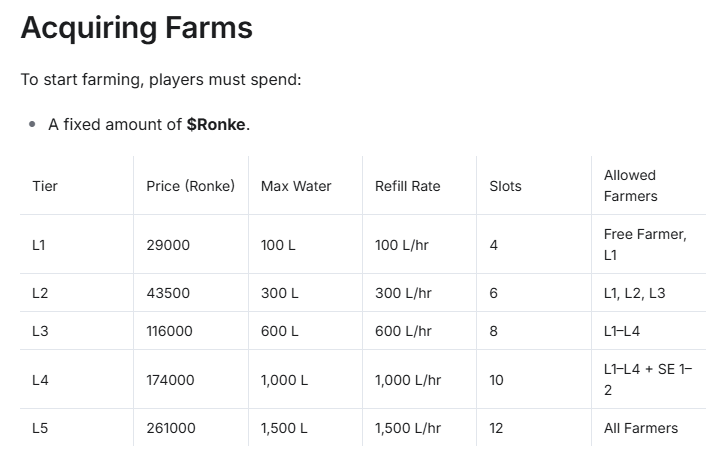Click the 116000 price value

[x=169, y=331]
